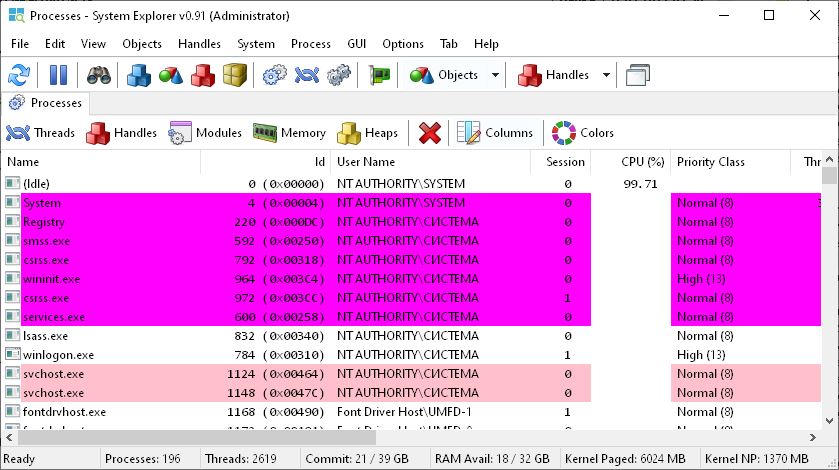Sort by the User Name column header
Screen dimensions: 839x470
430,162
